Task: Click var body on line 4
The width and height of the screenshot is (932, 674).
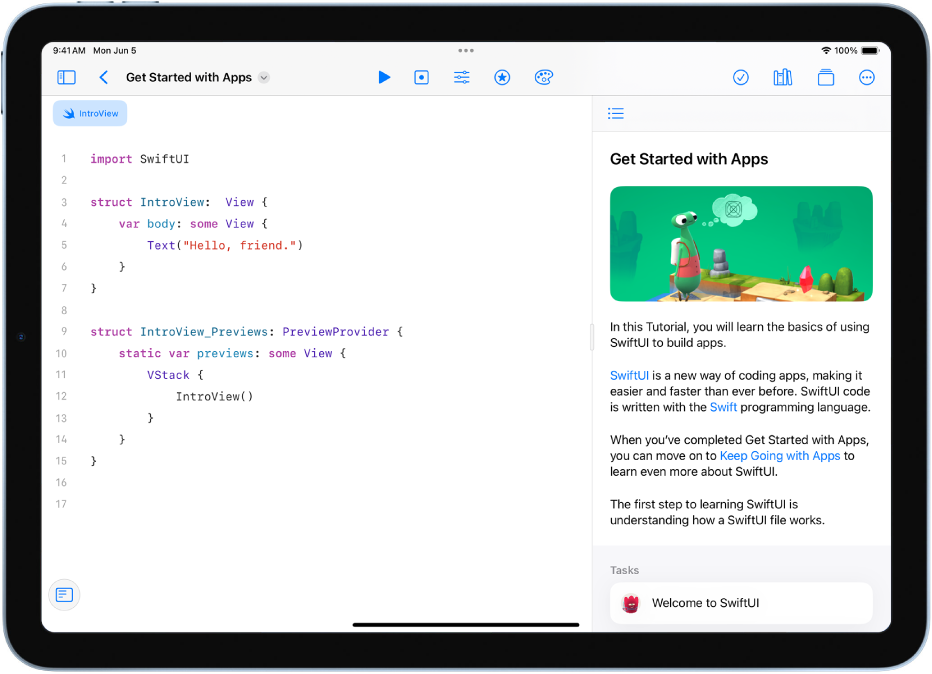Action: click(x=147, y=224)
